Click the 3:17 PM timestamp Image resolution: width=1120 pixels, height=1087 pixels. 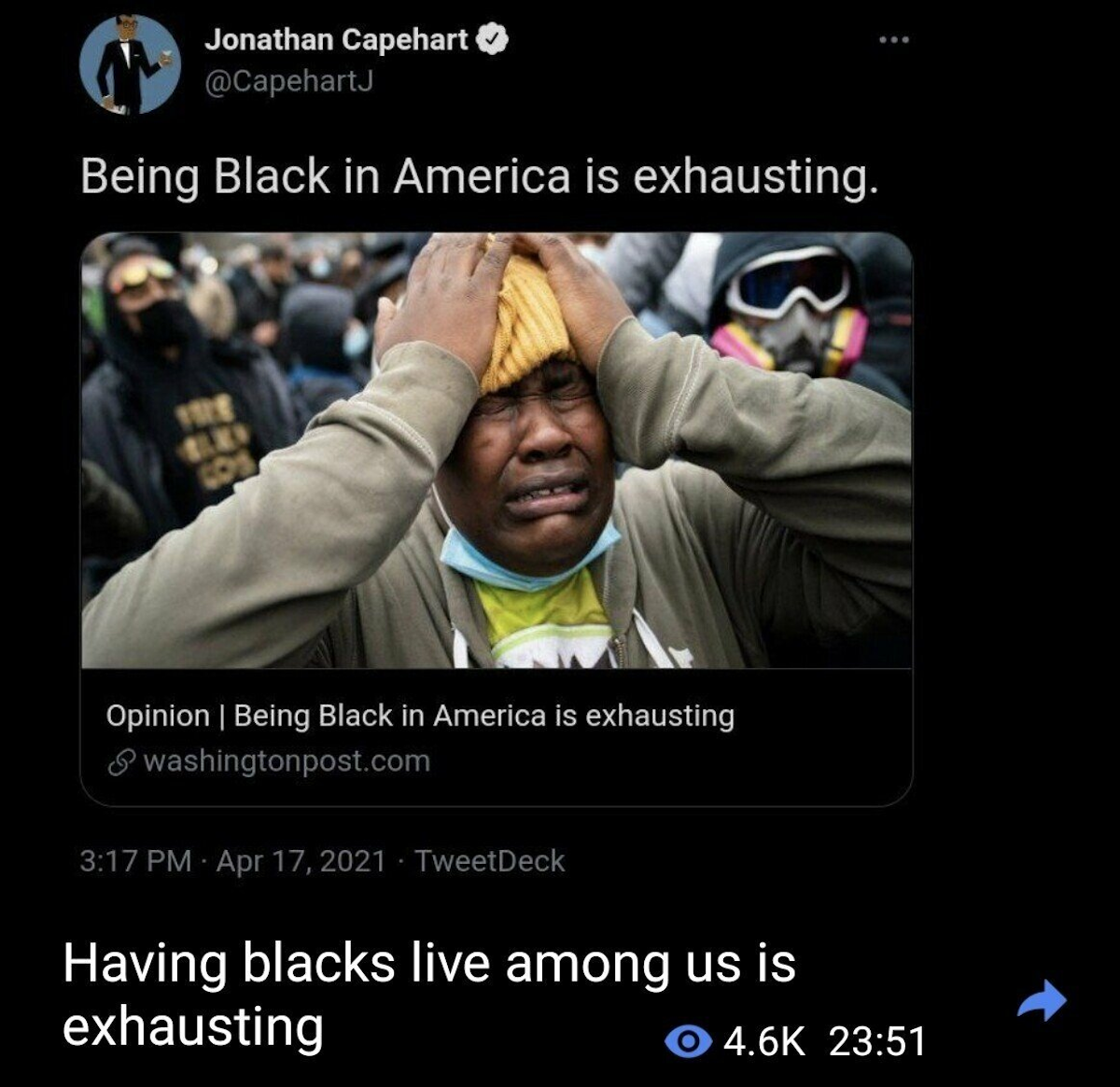(x=135, y=860)
